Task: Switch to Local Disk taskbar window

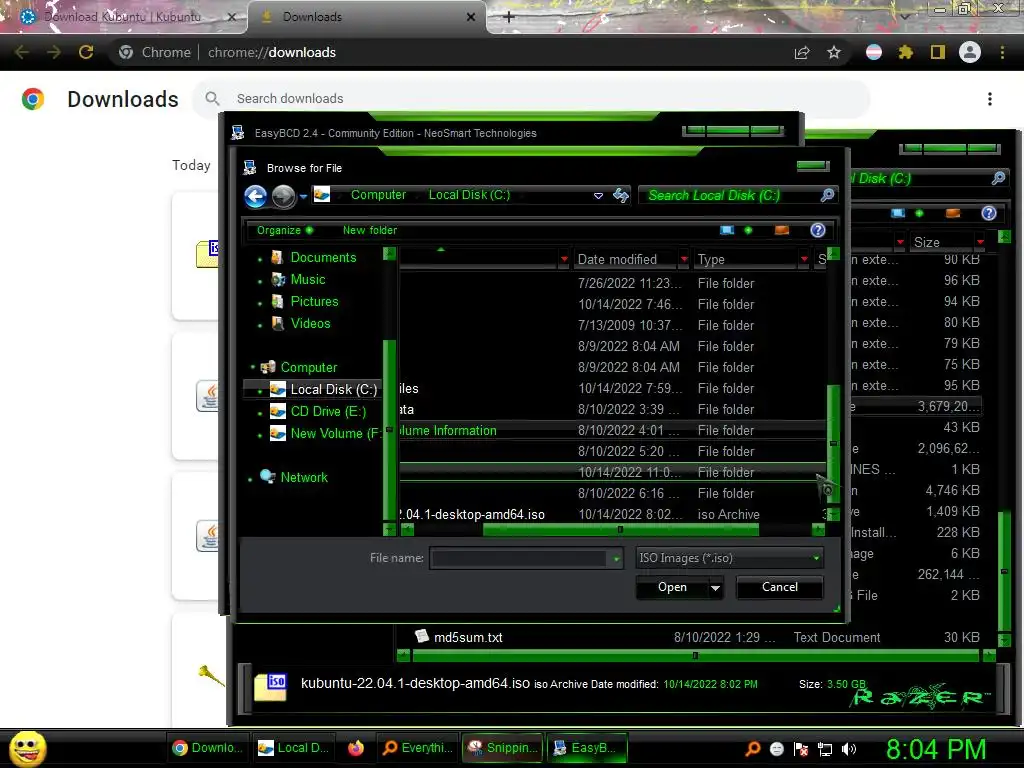Action: 293,748
